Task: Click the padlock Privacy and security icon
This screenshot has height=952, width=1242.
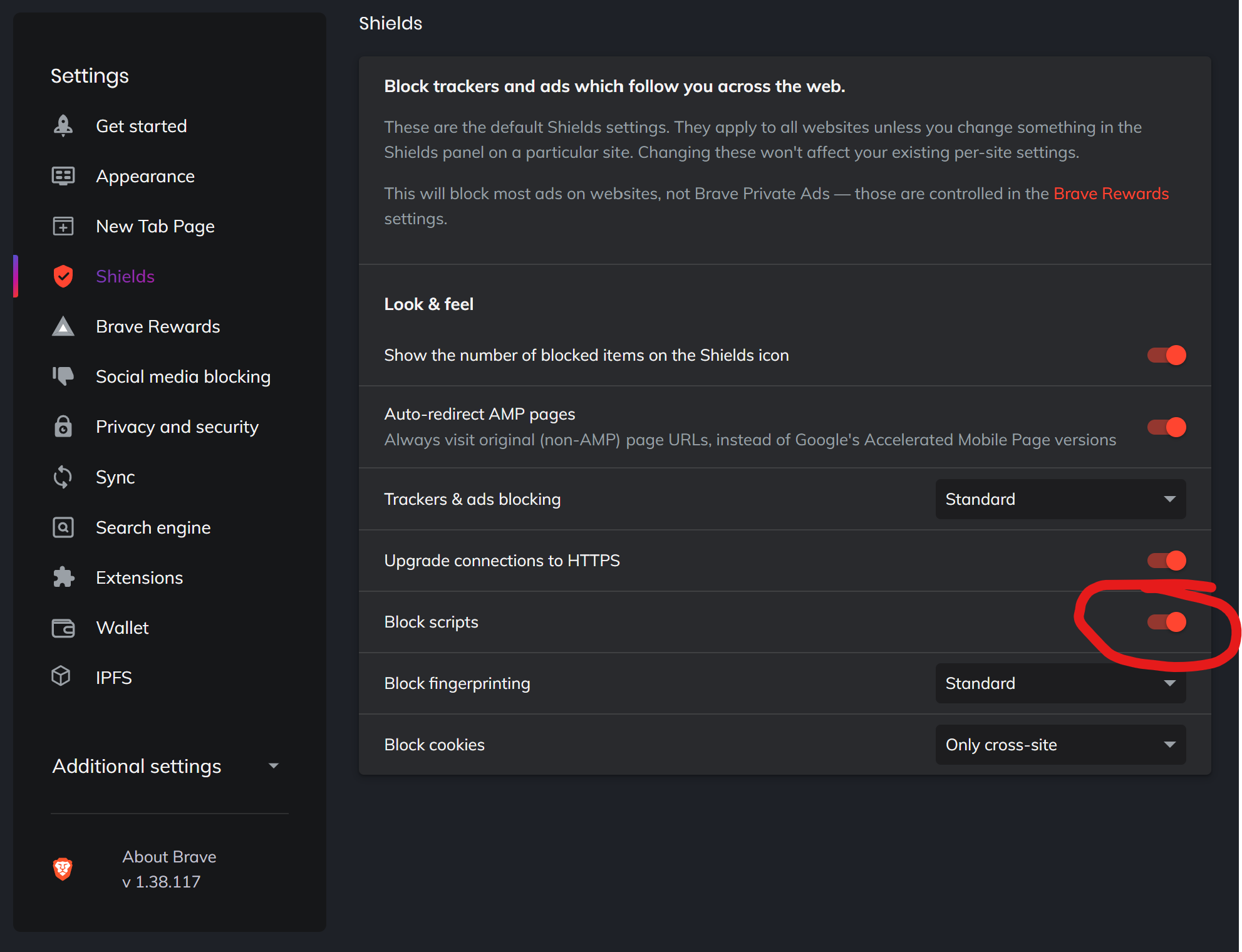Action: click(x=63, y=427)
